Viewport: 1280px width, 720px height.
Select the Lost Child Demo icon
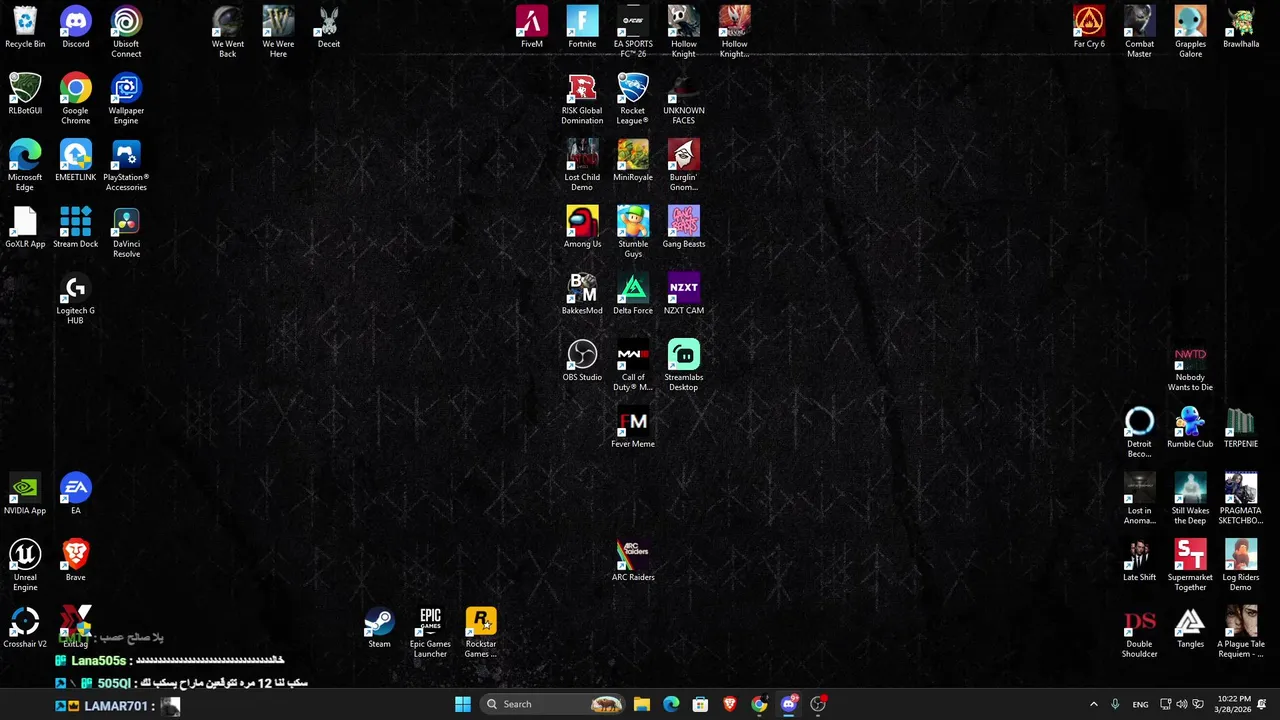582,166
